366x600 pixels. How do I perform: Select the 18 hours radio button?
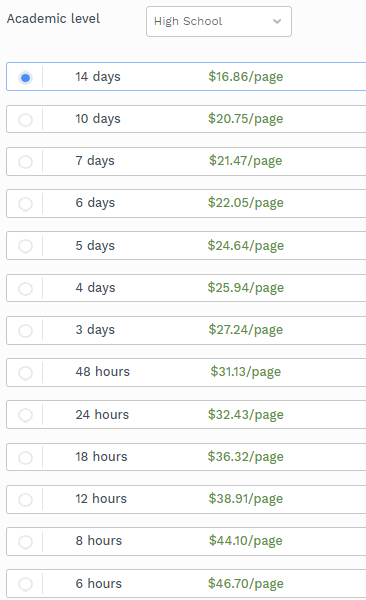click(x=26, y=458)
